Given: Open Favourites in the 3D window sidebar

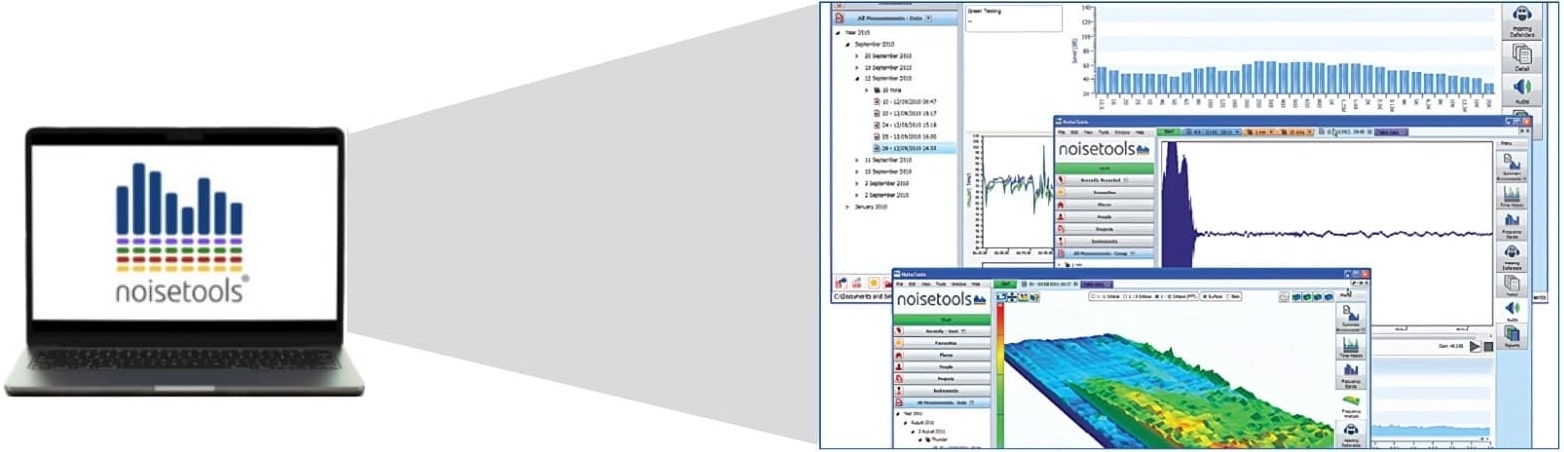Looking at the screenshot, I should tap(942, 343).
